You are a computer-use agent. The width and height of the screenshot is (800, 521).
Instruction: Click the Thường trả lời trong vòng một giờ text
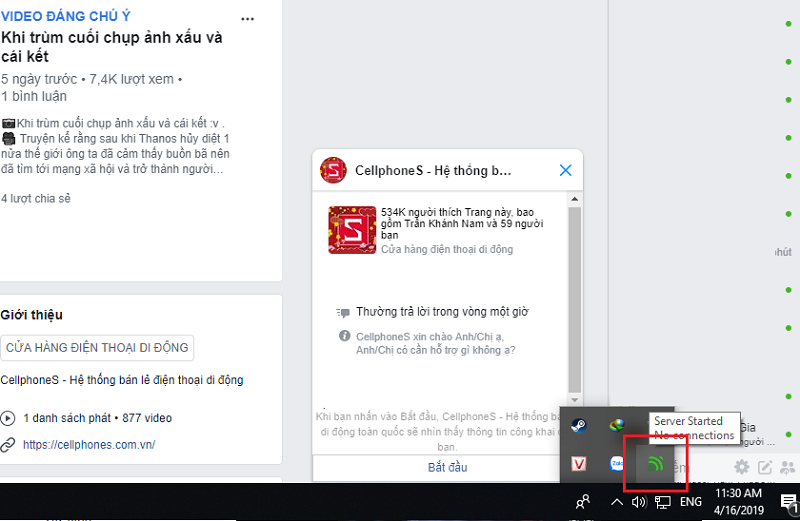(x=442, y=312)
